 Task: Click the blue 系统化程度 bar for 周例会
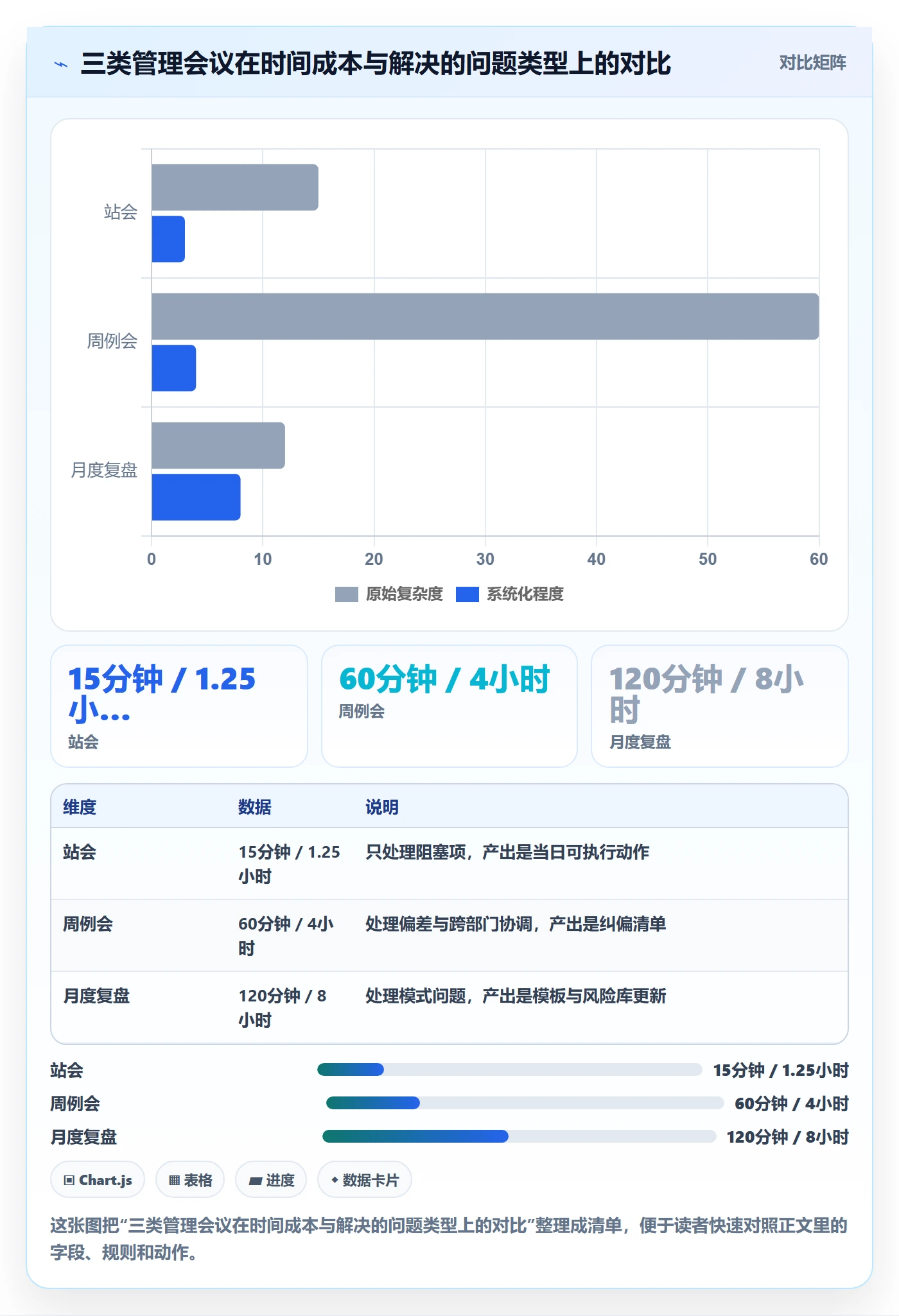click(x=174, y=368)
